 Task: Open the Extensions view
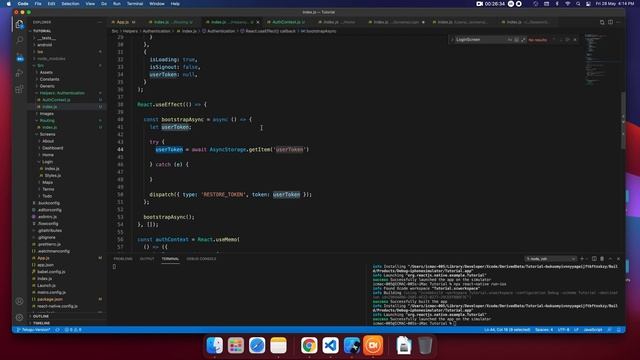click(19, 89)
